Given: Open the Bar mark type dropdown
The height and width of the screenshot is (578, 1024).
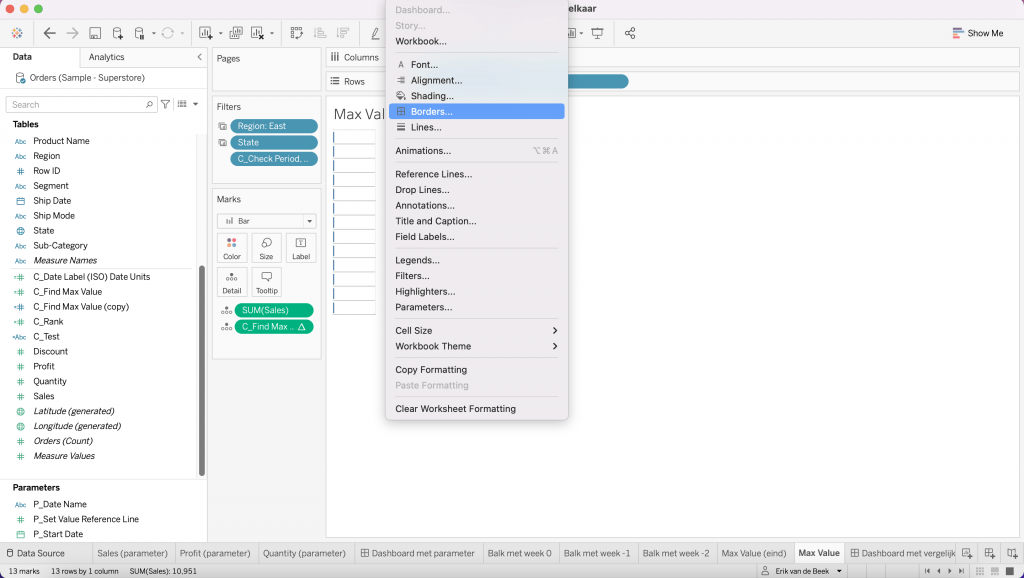Looking at the screenshot, I should coord(266,220).
